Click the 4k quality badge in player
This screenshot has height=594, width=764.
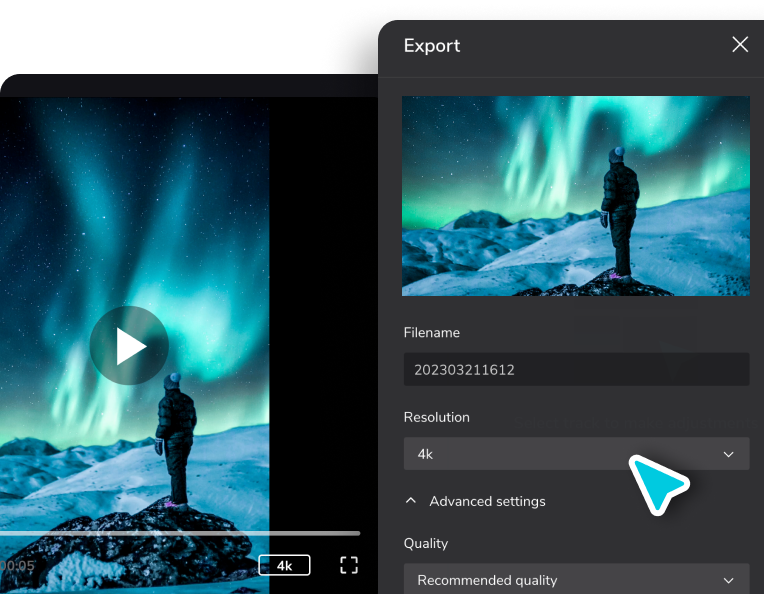[x=284, y=565]
